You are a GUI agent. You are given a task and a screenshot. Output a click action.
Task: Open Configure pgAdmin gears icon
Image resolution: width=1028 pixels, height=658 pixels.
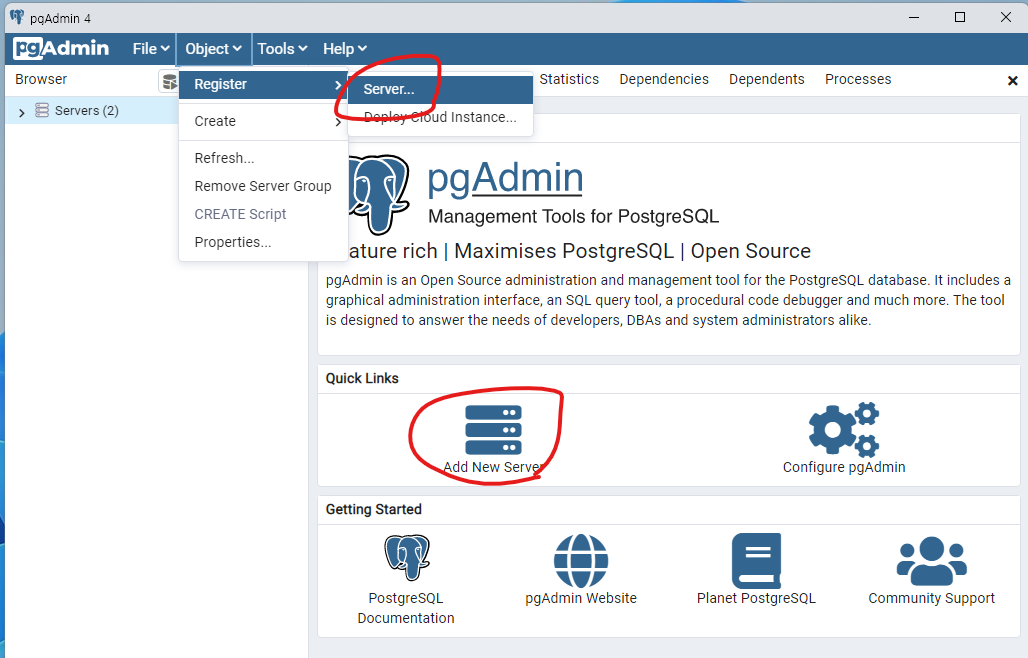click(844, 429)
